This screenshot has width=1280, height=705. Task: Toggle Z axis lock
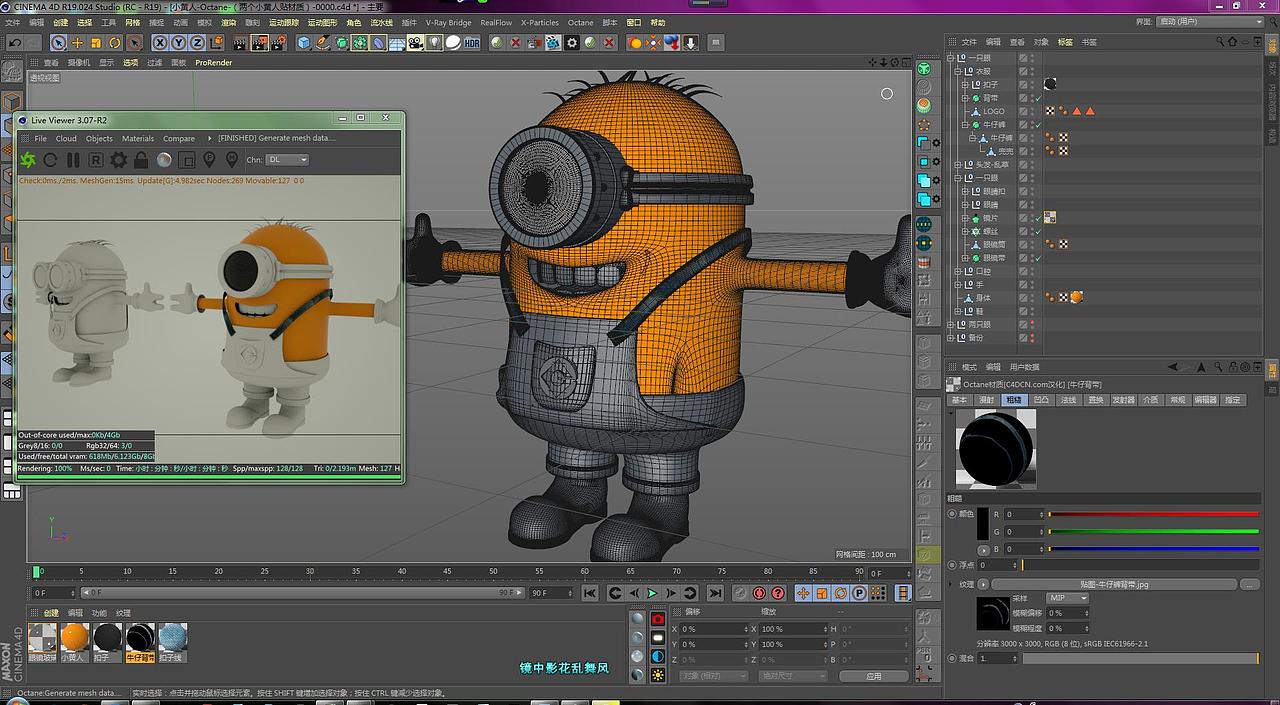coord(197,43)
